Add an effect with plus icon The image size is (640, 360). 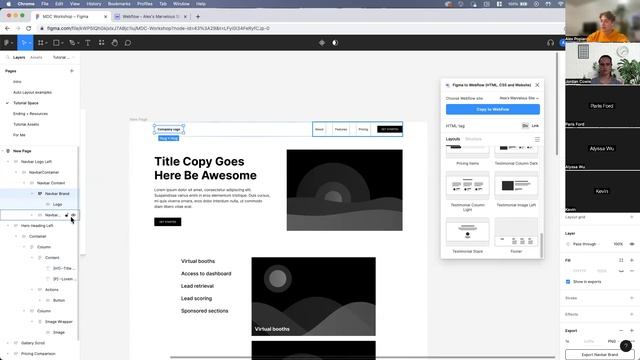pyautogui.click(x=632, y=314)
